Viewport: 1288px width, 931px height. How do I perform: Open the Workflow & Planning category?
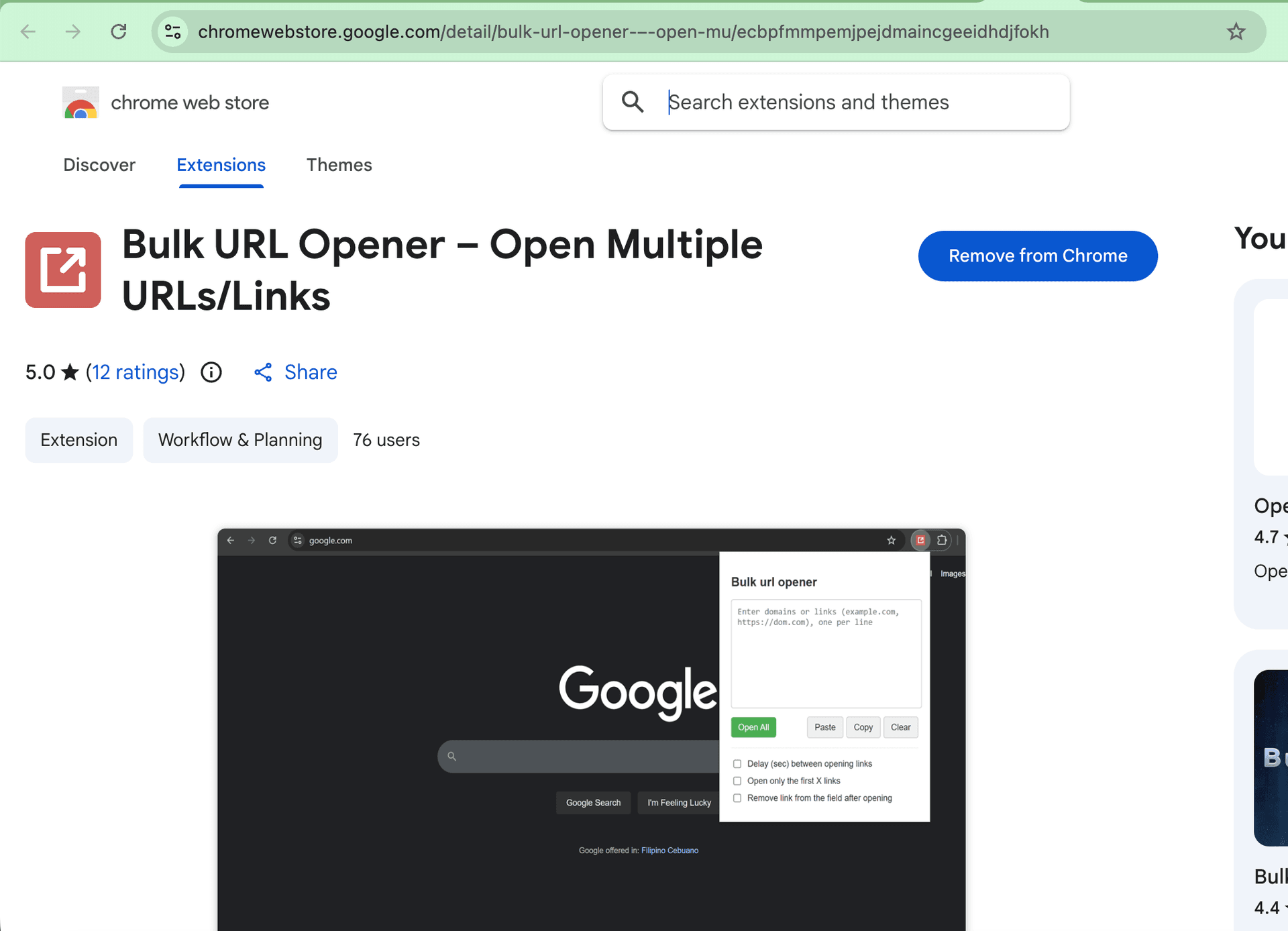click(x=239, y=440)
